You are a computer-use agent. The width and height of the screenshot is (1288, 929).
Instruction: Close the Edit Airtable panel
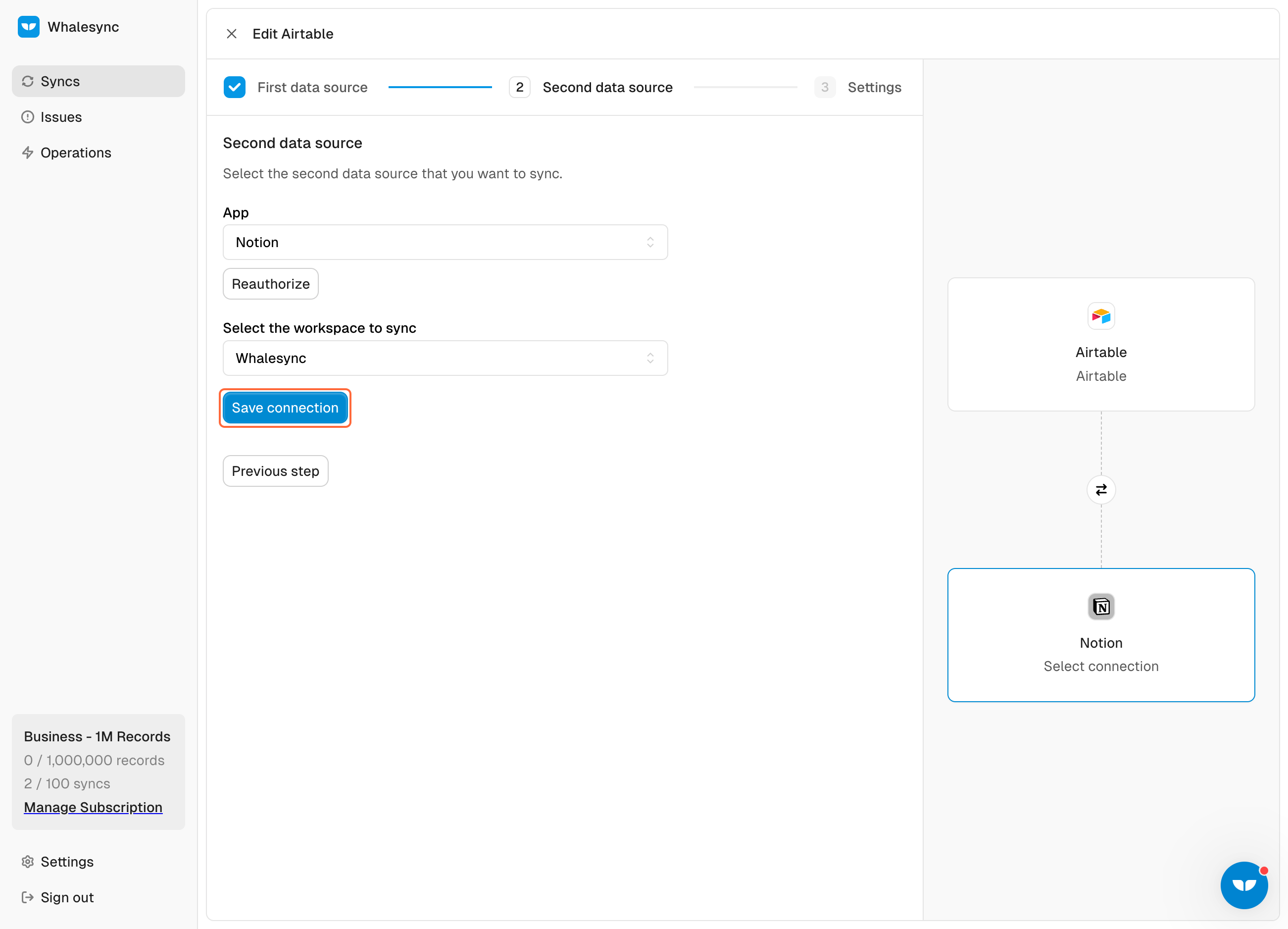click(232, 34)
